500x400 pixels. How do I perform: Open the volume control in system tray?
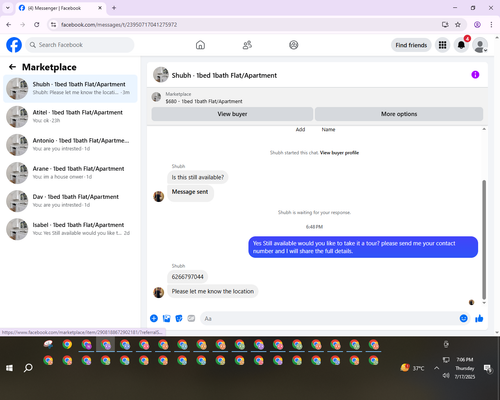(x=446, y=376)
